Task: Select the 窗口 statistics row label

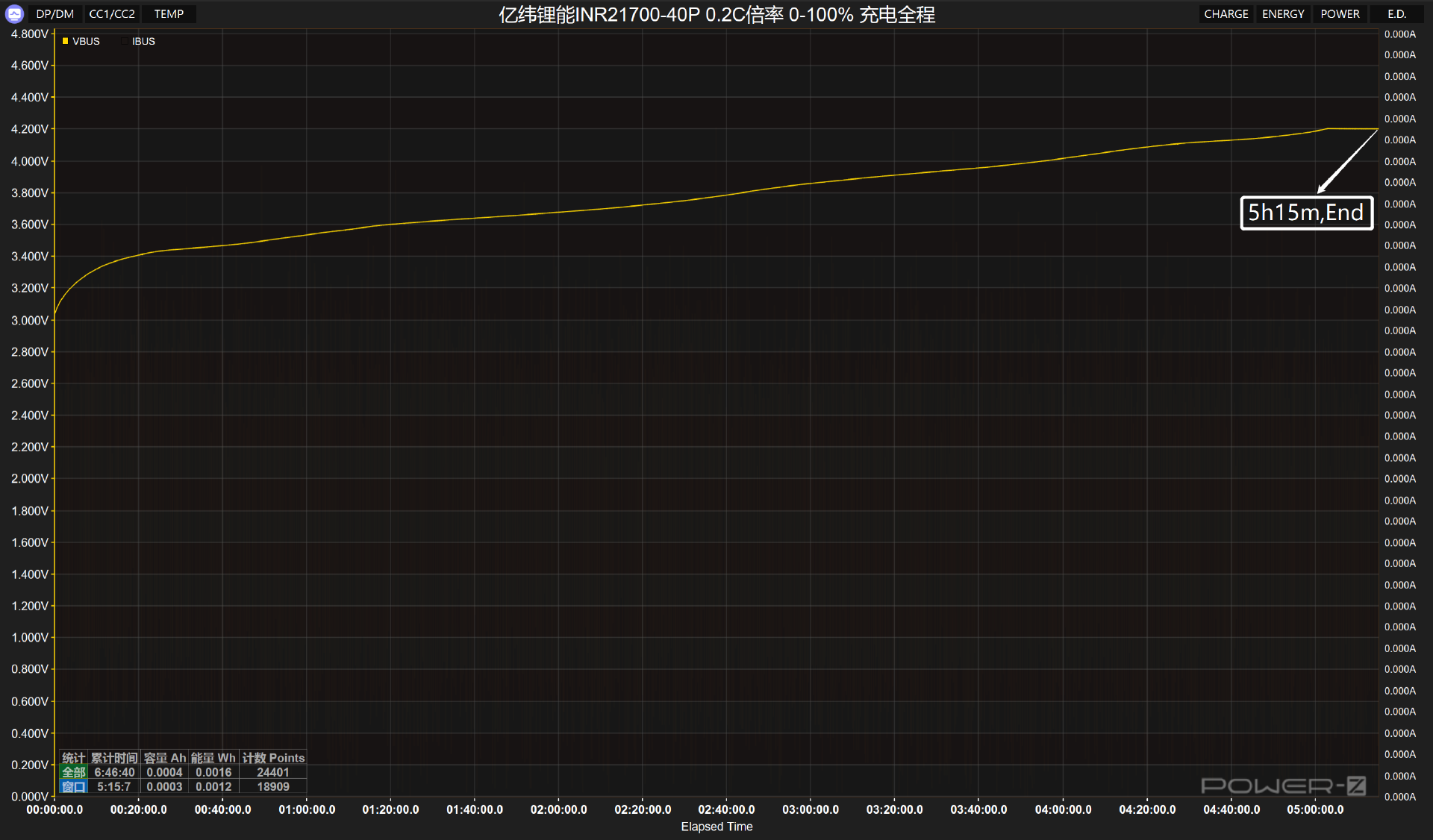Action: tap(74, 786)
